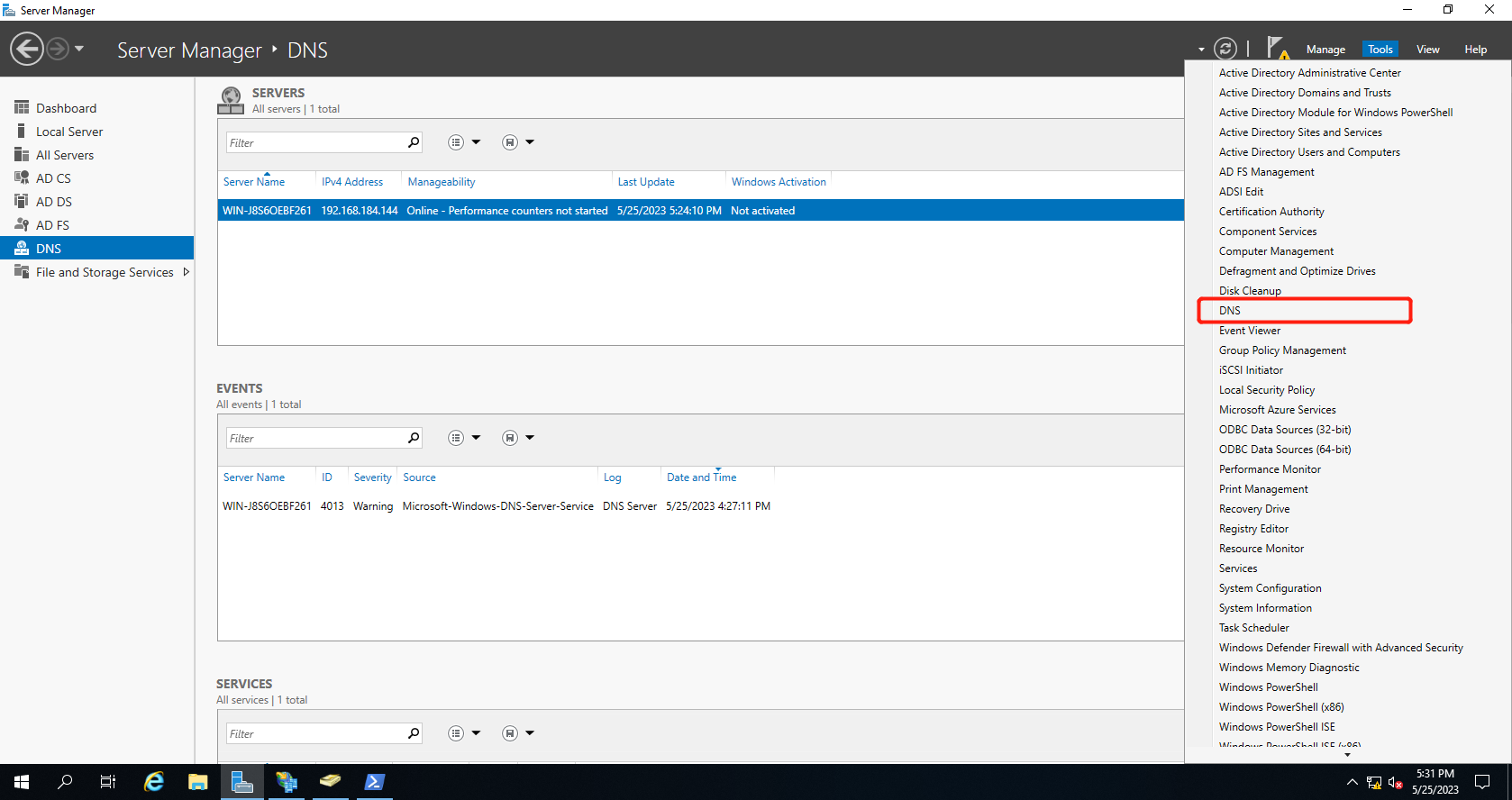
Task: Sort by Last Update column
Action: pyautogui.click(x=646, y=182)
